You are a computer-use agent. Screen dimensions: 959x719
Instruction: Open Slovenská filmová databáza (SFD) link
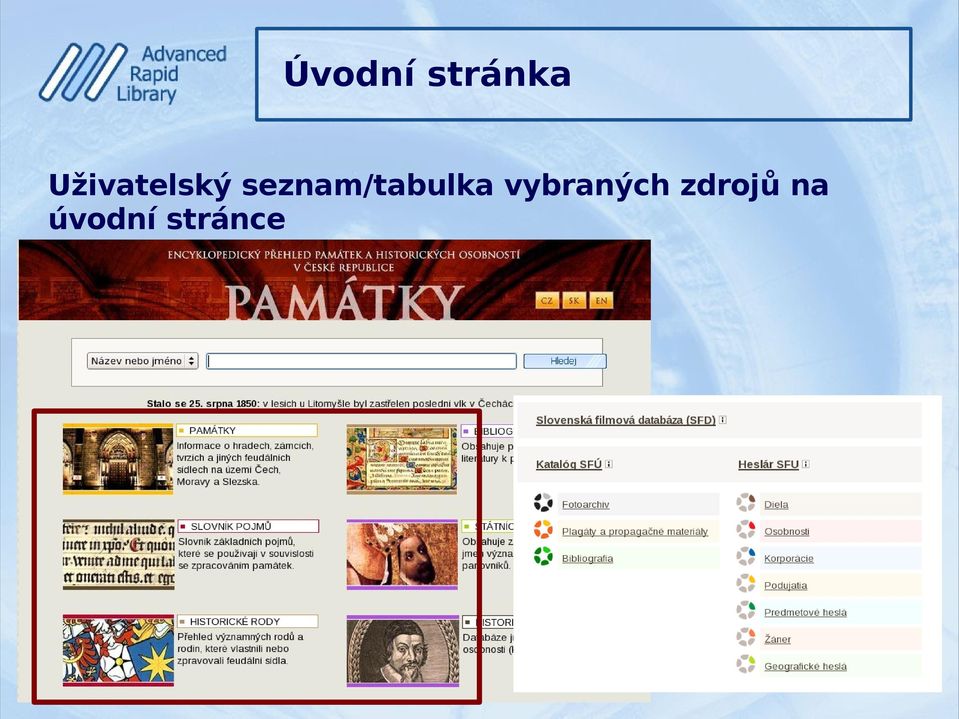pos(626,420)
